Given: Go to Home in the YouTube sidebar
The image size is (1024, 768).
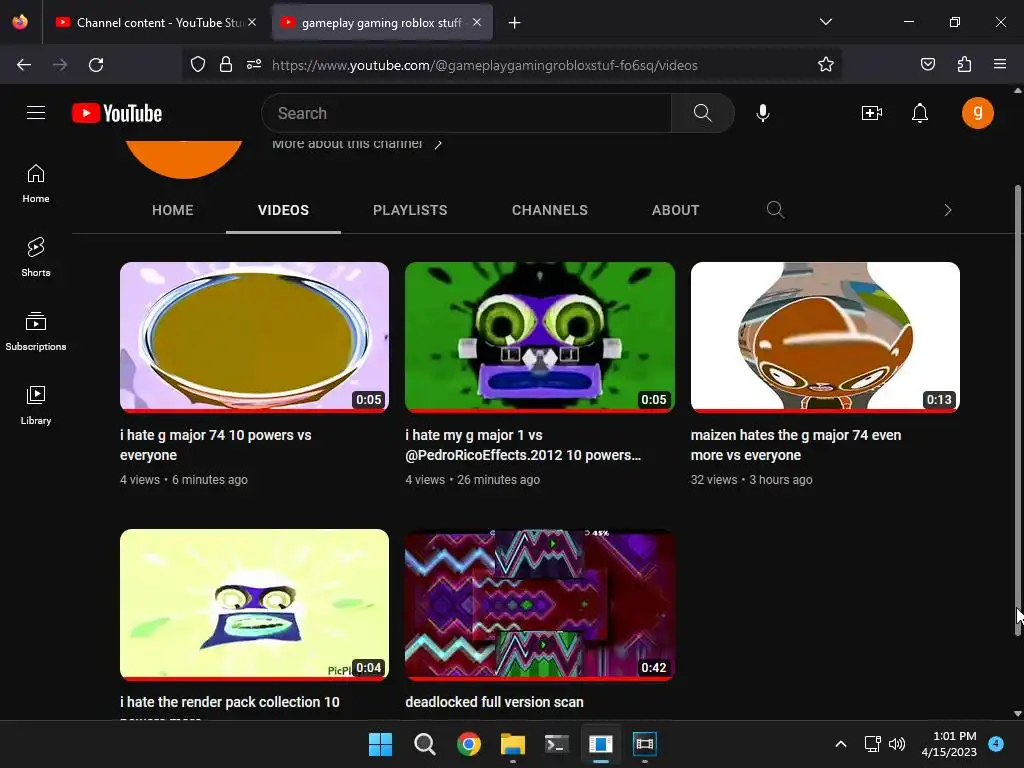Looking at the screenshot, I should coord(36,184).
